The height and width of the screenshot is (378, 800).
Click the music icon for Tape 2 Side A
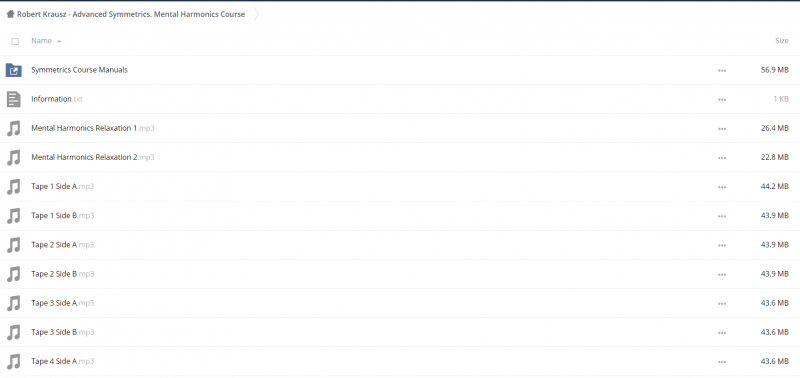pyautogui.click(x=14, y=245)
